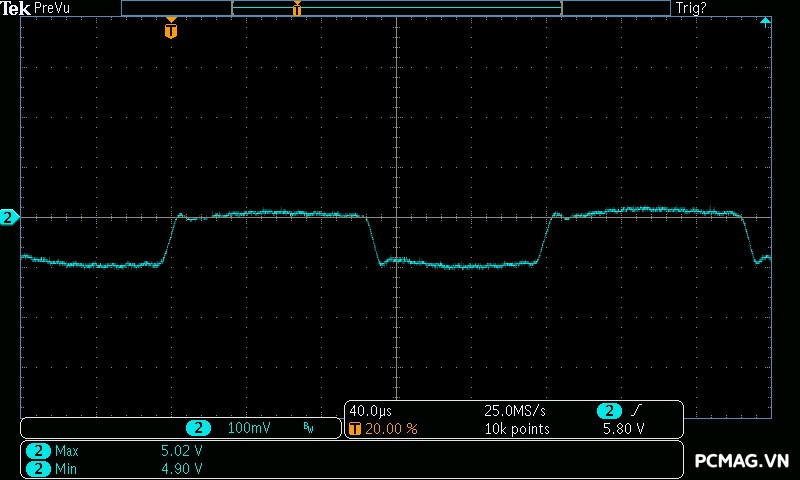
Task: Click the cyan trigger level arrow at top right
Action: 766,22
